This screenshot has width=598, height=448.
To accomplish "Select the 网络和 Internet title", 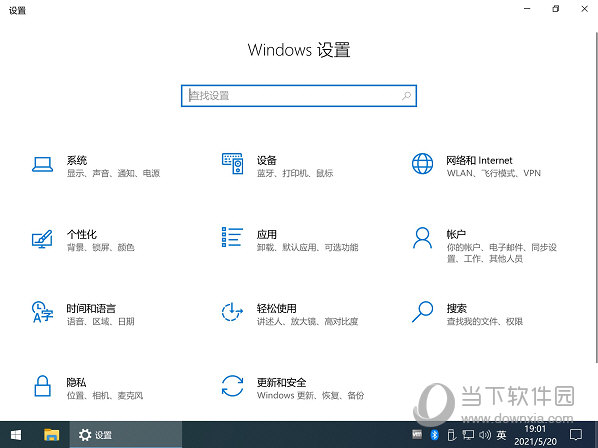I will point(479,160).
